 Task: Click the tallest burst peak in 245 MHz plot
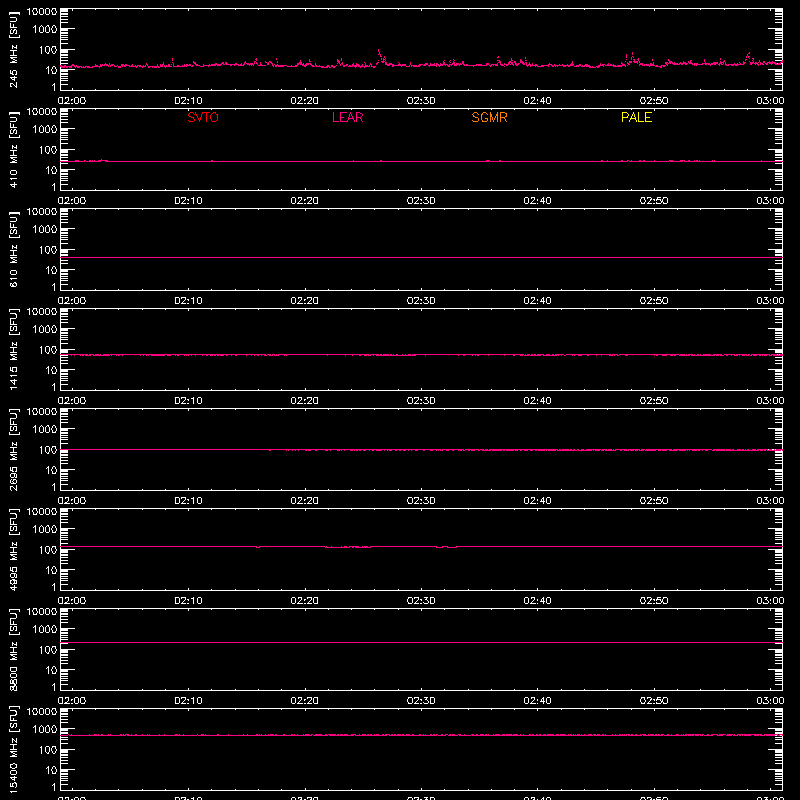[379, 51]
